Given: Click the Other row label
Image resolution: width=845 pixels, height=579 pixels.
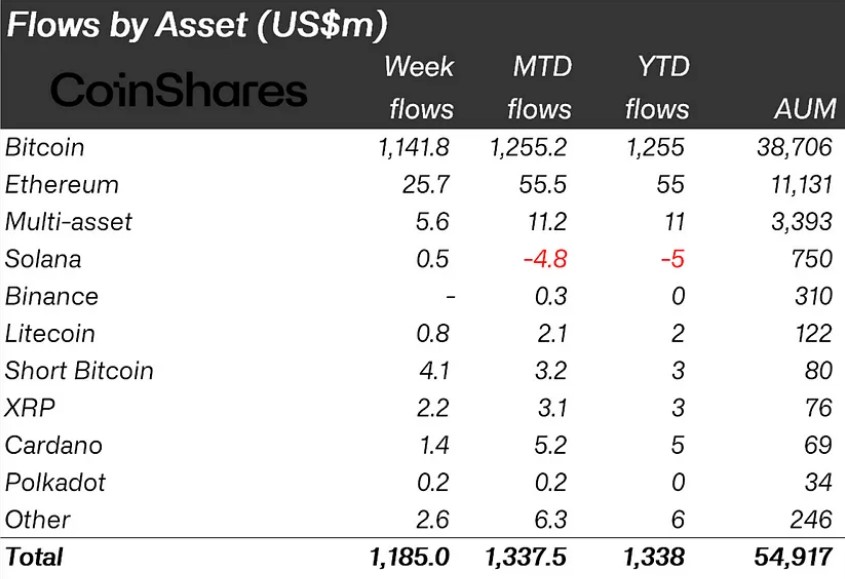Looking at the screenshot, I should [38, 520].
